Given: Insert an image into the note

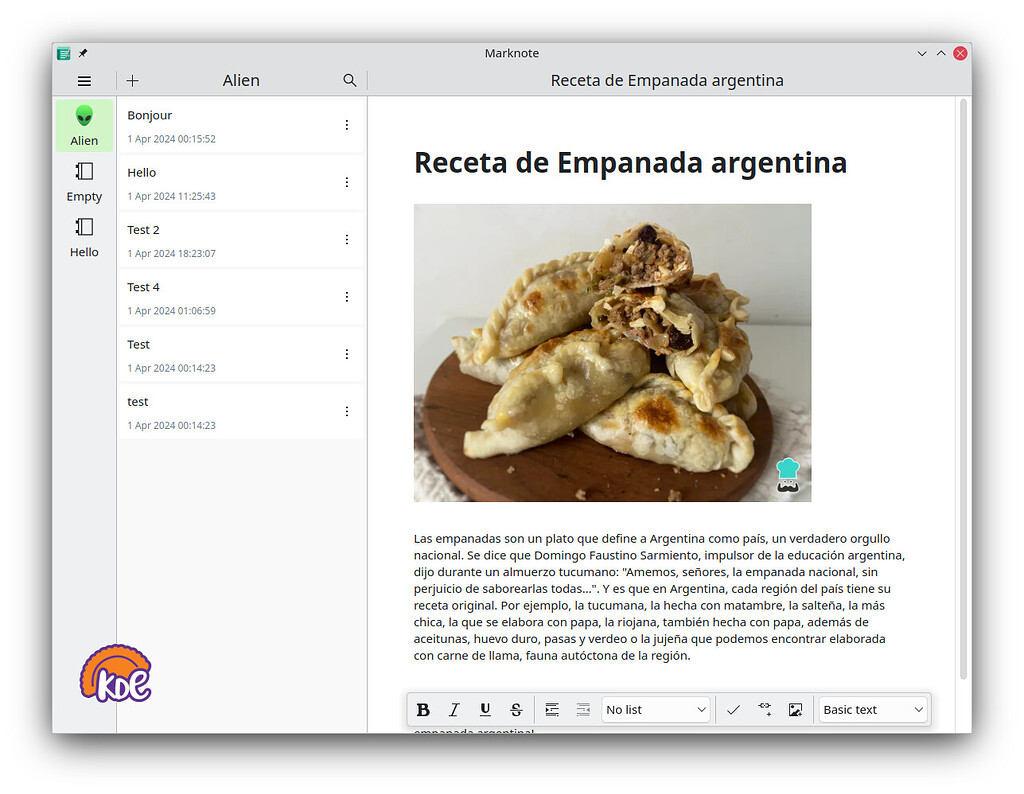Looking at the screenshot, I should pyautogui.click(x=795, y=710).
